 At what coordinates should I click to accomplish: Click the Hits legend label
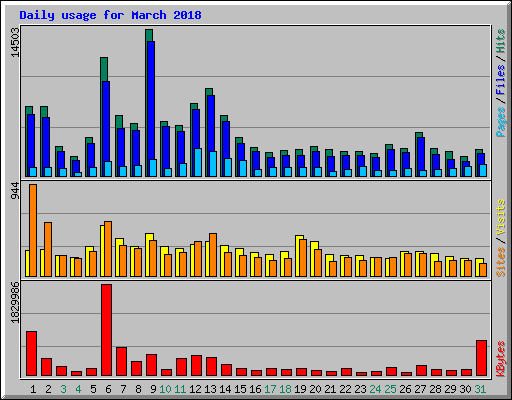click(500, 41)
